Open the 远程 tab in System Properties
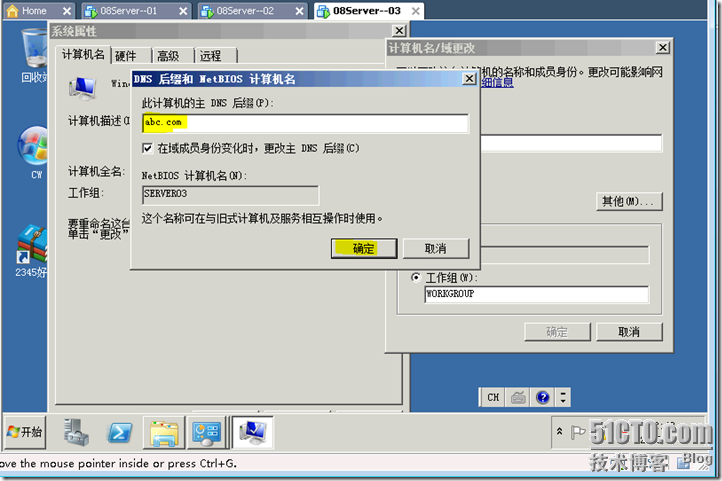This screenshot has height=481, width=722. (210, 56)
